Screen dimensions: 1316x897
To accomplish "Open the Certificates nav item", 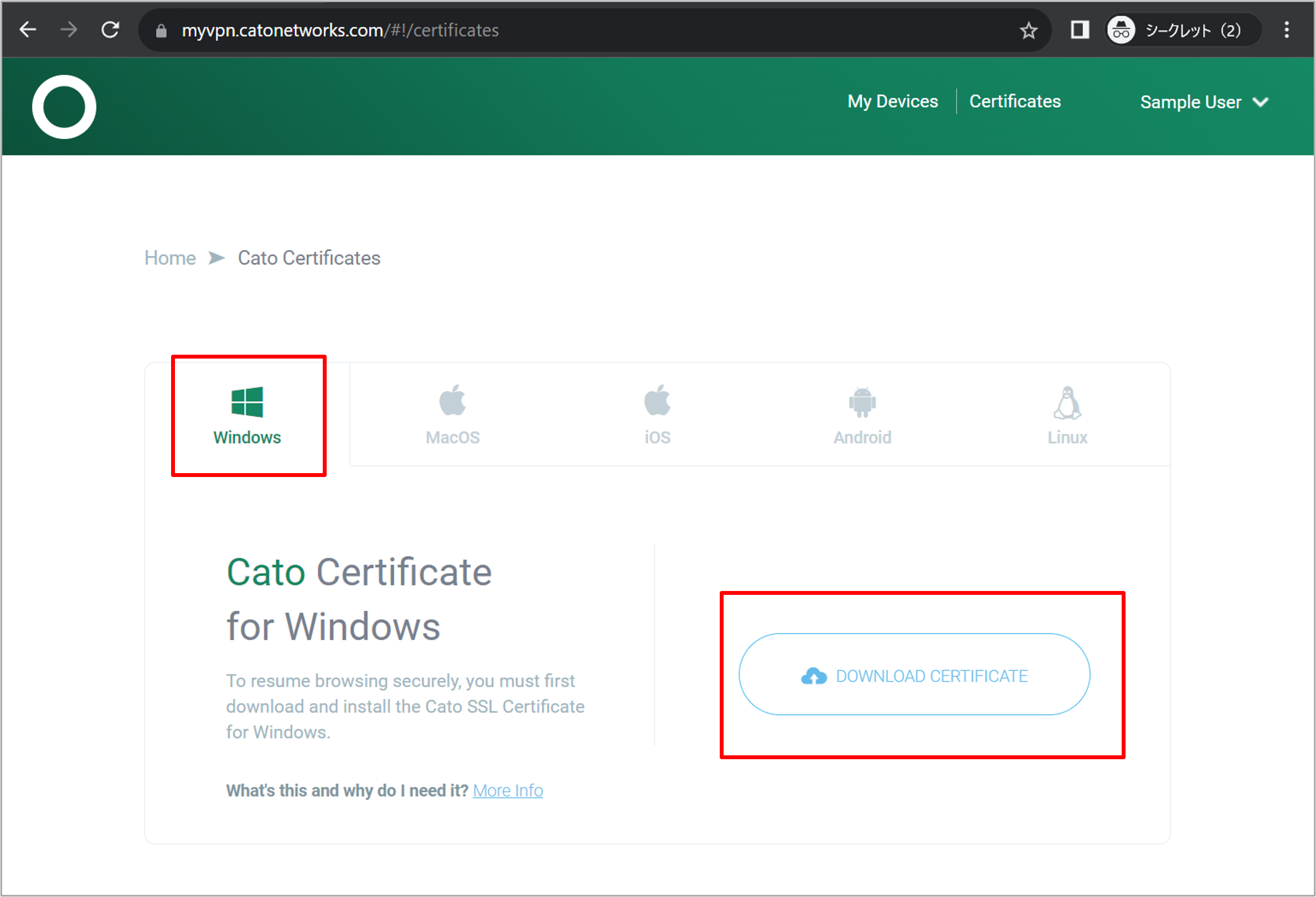I will [1015, 101].
